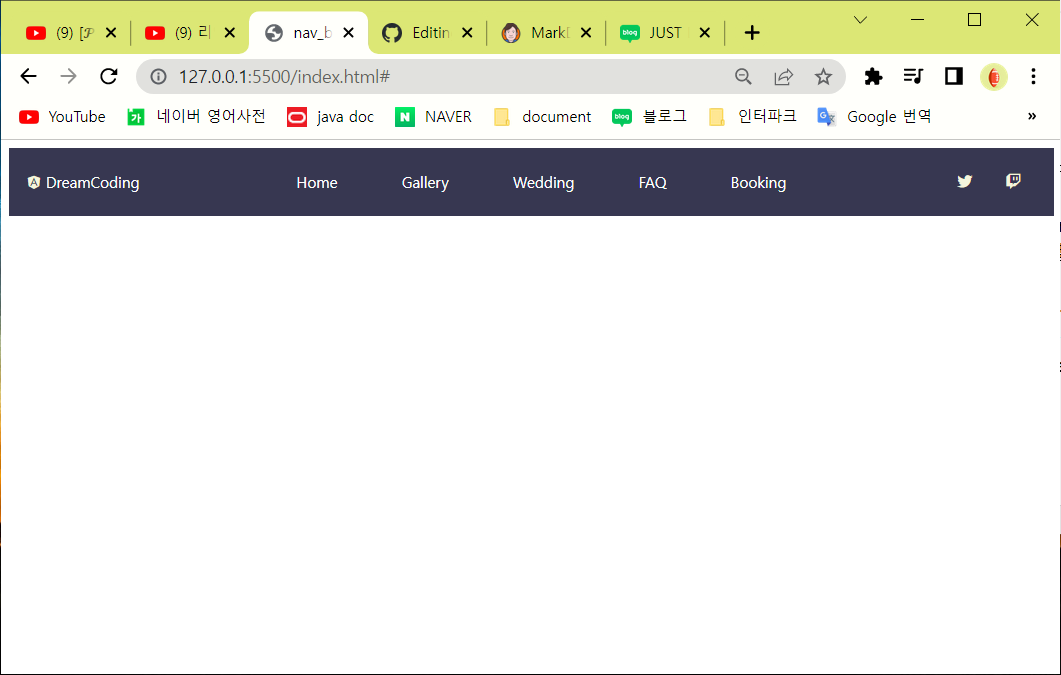Screen dimensions: 1061x675
Task: Open a new tab with plus button
Action: click(x=752, y=32)
